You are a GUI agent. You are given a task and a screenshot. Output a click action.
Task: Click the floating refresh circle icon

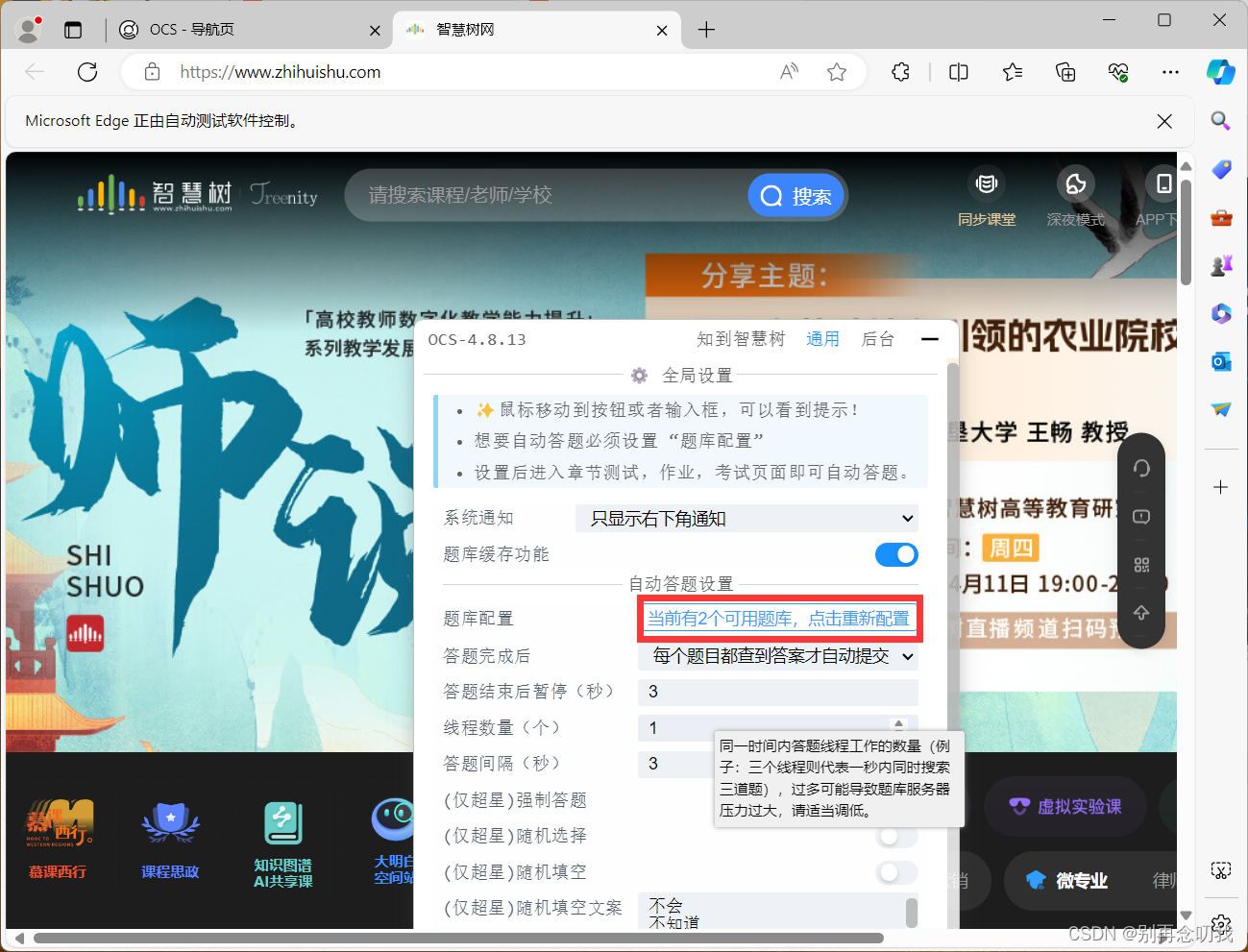pos(1141,468)
